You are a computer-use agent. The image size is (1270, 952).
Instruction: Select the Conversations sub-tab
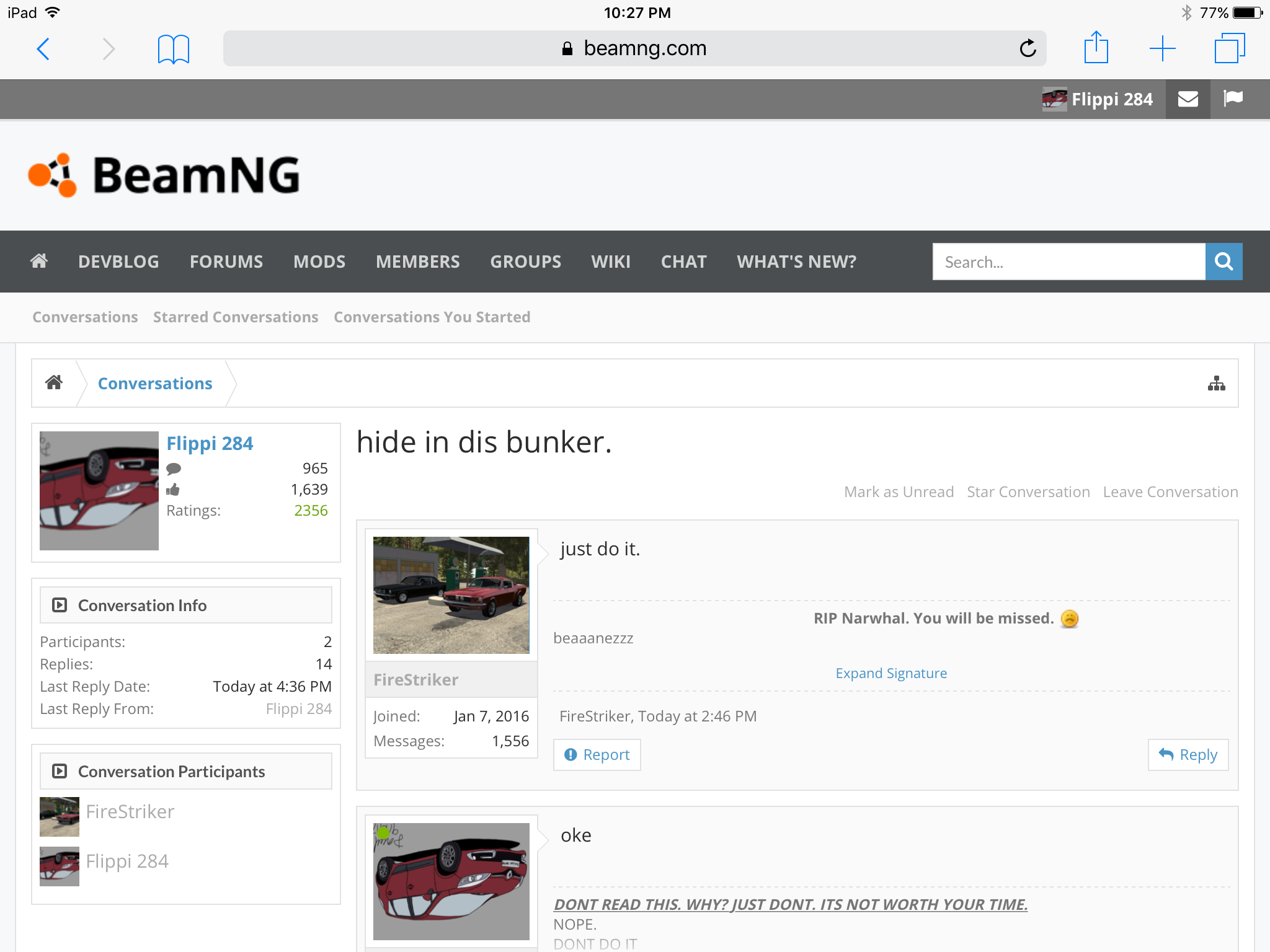click(85, 317)
